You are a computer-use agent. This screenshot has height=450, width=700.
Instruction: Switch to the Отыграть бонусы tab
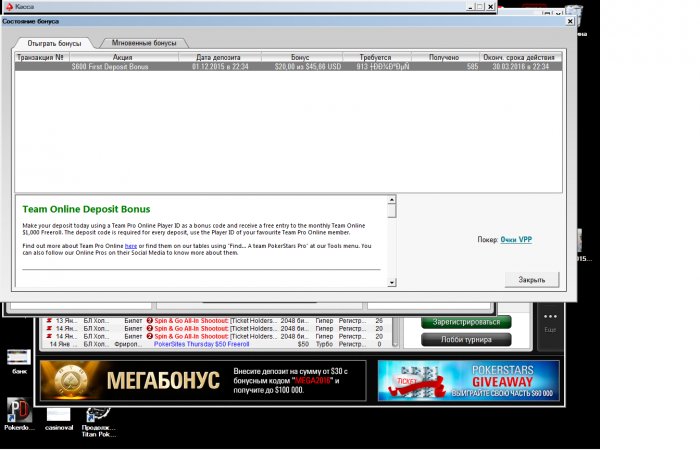54,43
